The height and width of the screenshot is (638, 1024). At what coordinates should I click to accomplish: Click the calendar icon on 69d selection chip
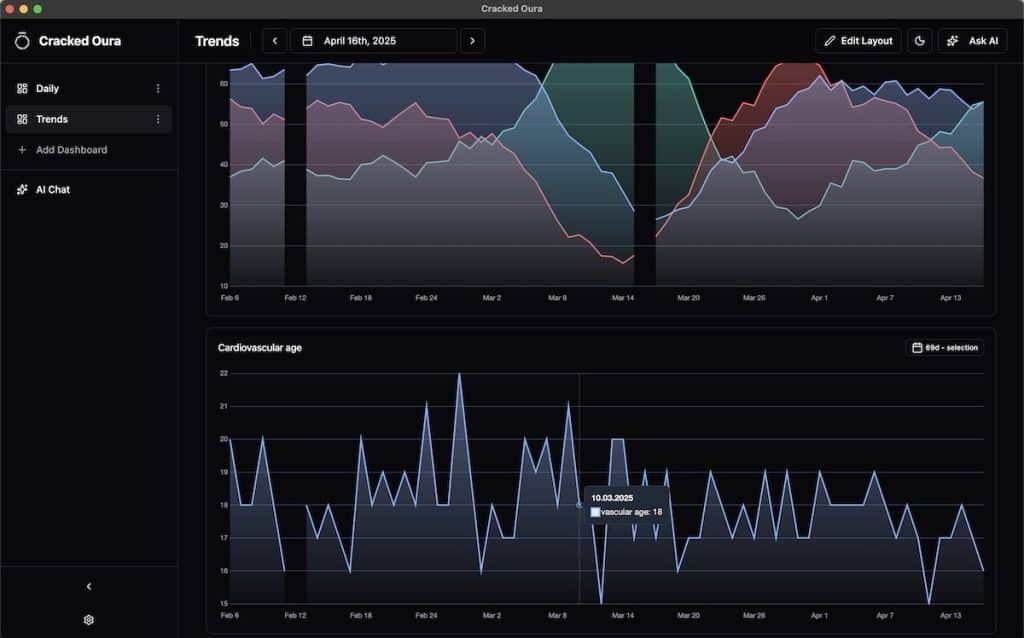pyautogui.click(x=916, y=347)
